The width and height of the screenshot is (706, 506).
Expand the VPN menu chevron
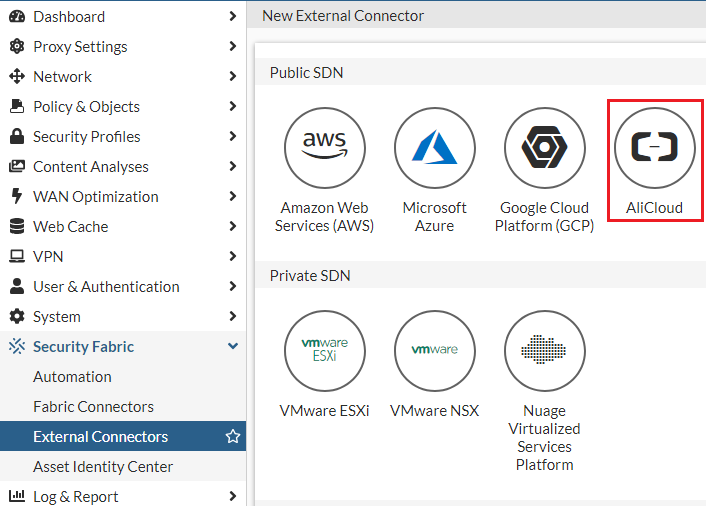pyautogui.click(x=233, y=257)
